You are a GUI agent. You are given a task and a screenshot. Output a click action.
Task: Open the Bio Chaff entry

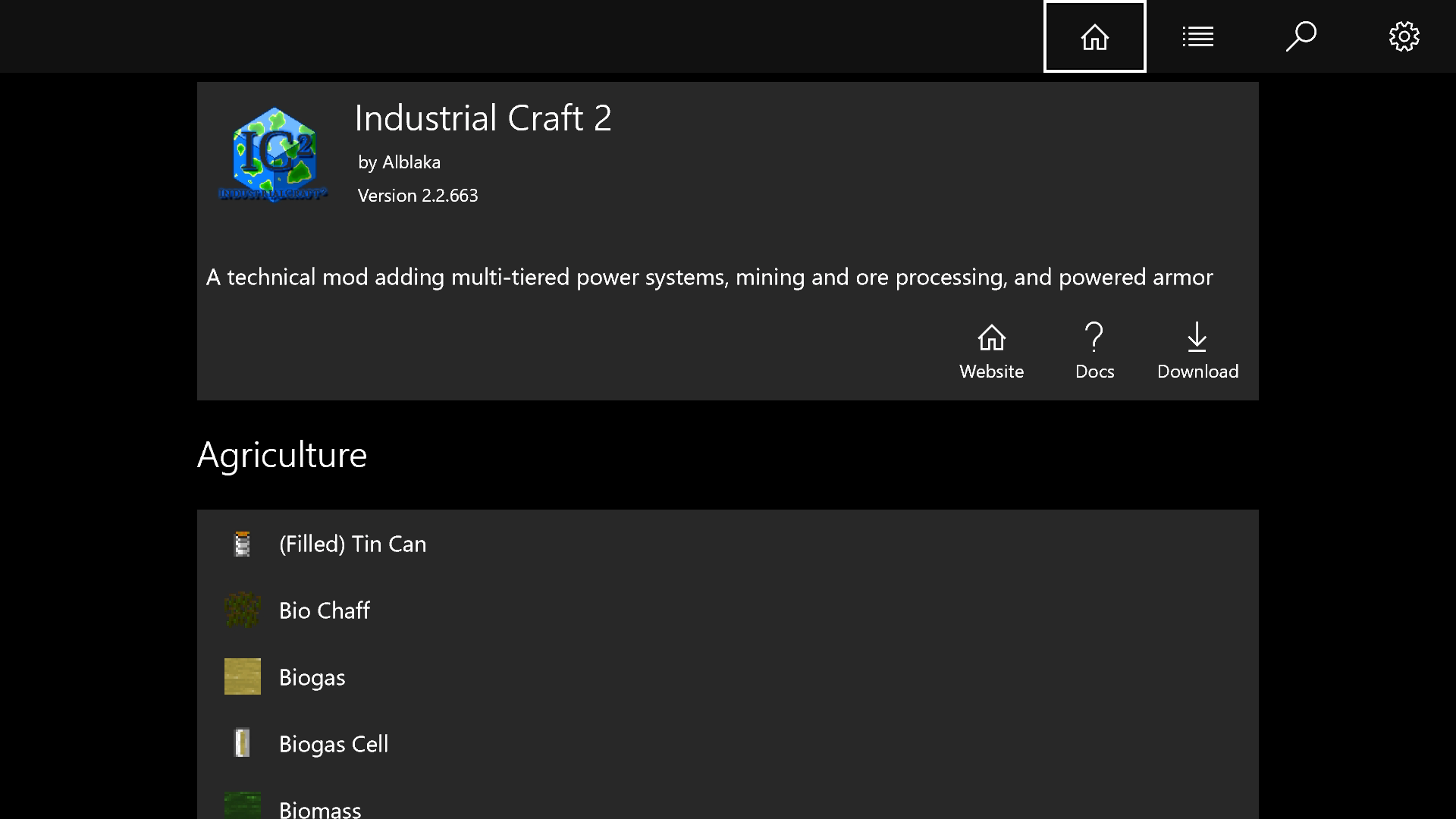coord(325,610)
